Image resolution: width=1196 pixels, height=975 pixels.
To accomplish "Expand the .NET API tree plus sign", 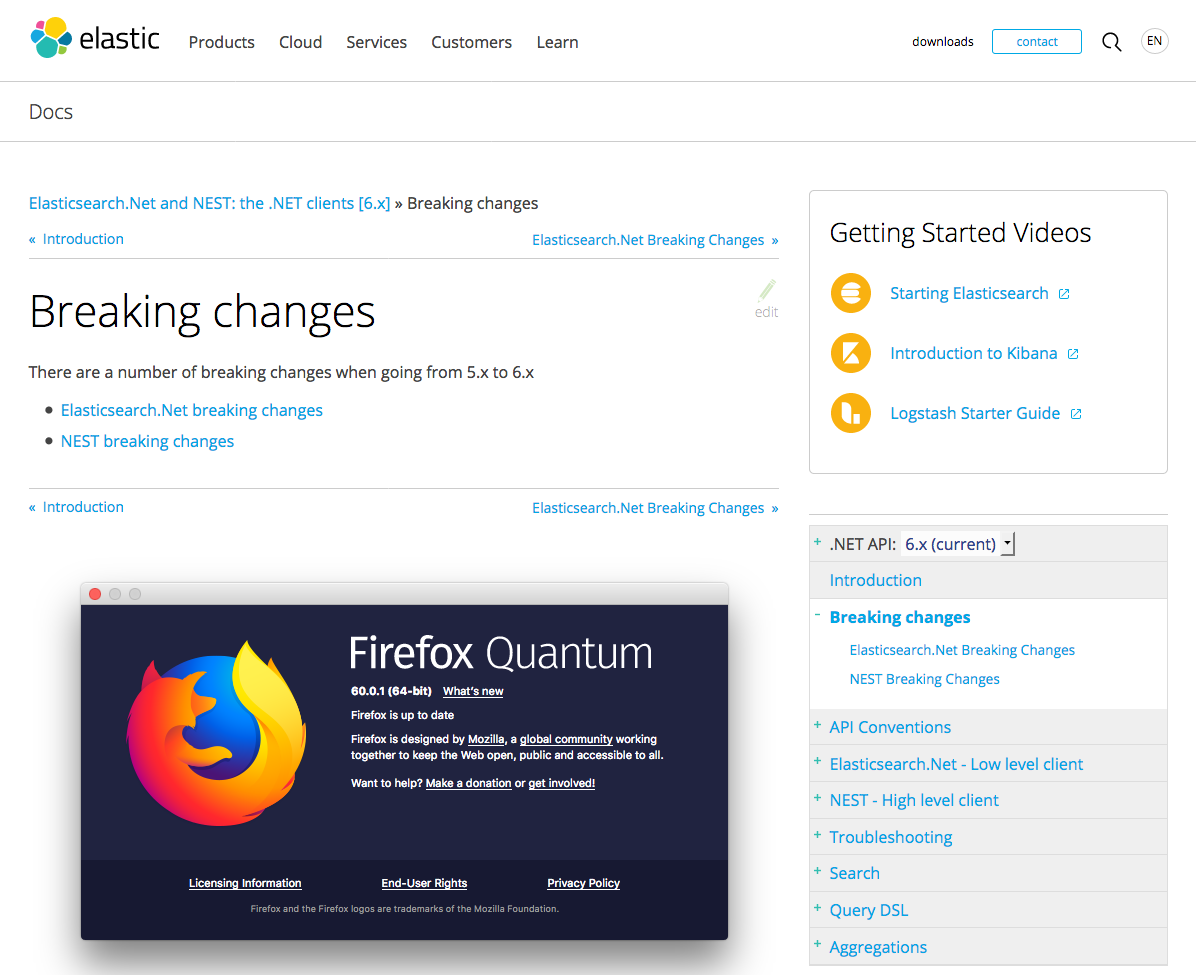I will click(x=818, y=542).
